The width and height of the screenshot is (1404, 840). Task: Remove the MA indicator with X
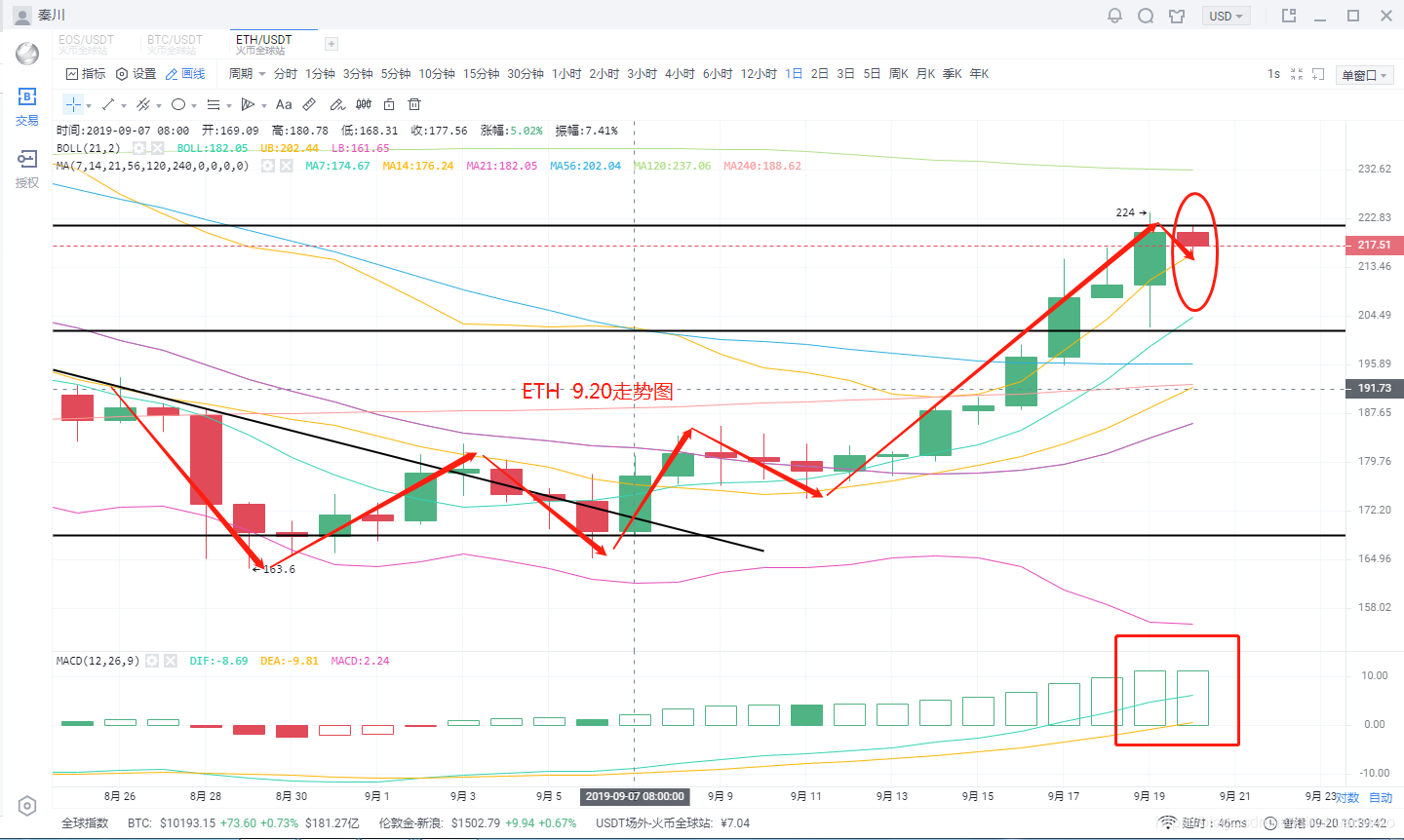[x=286, y=166]
